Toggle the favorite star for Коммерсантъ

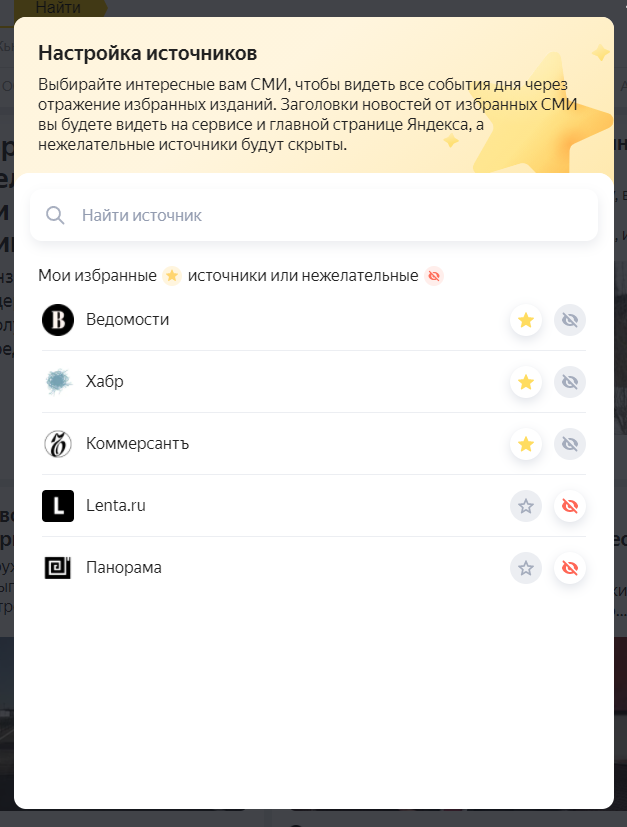click(526, 444)
